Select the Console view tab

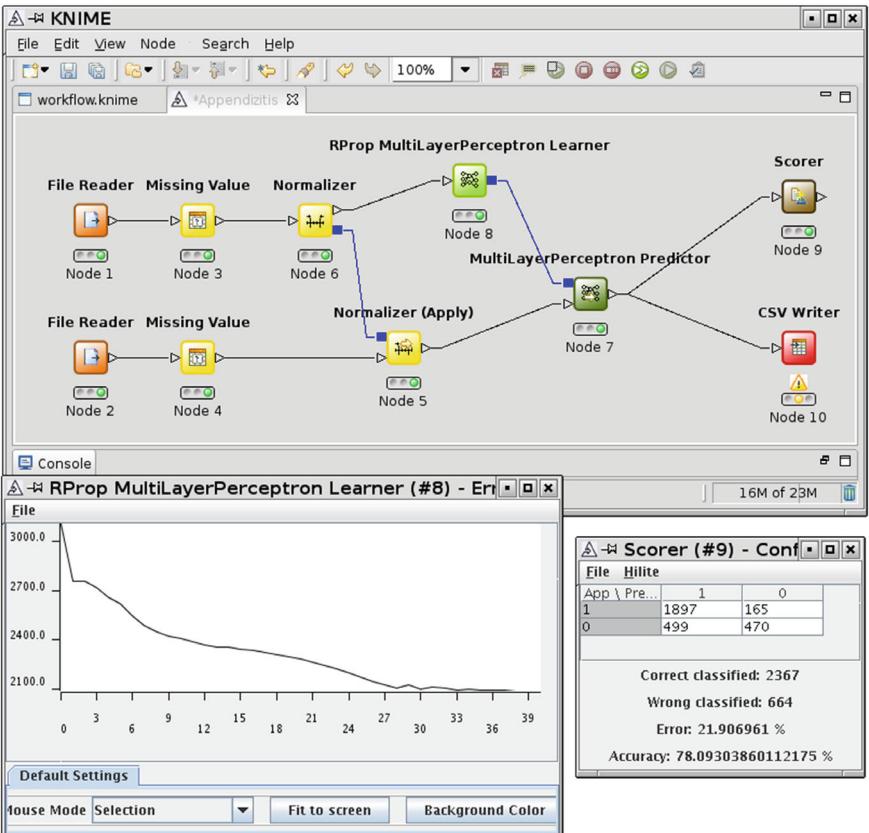56,464
